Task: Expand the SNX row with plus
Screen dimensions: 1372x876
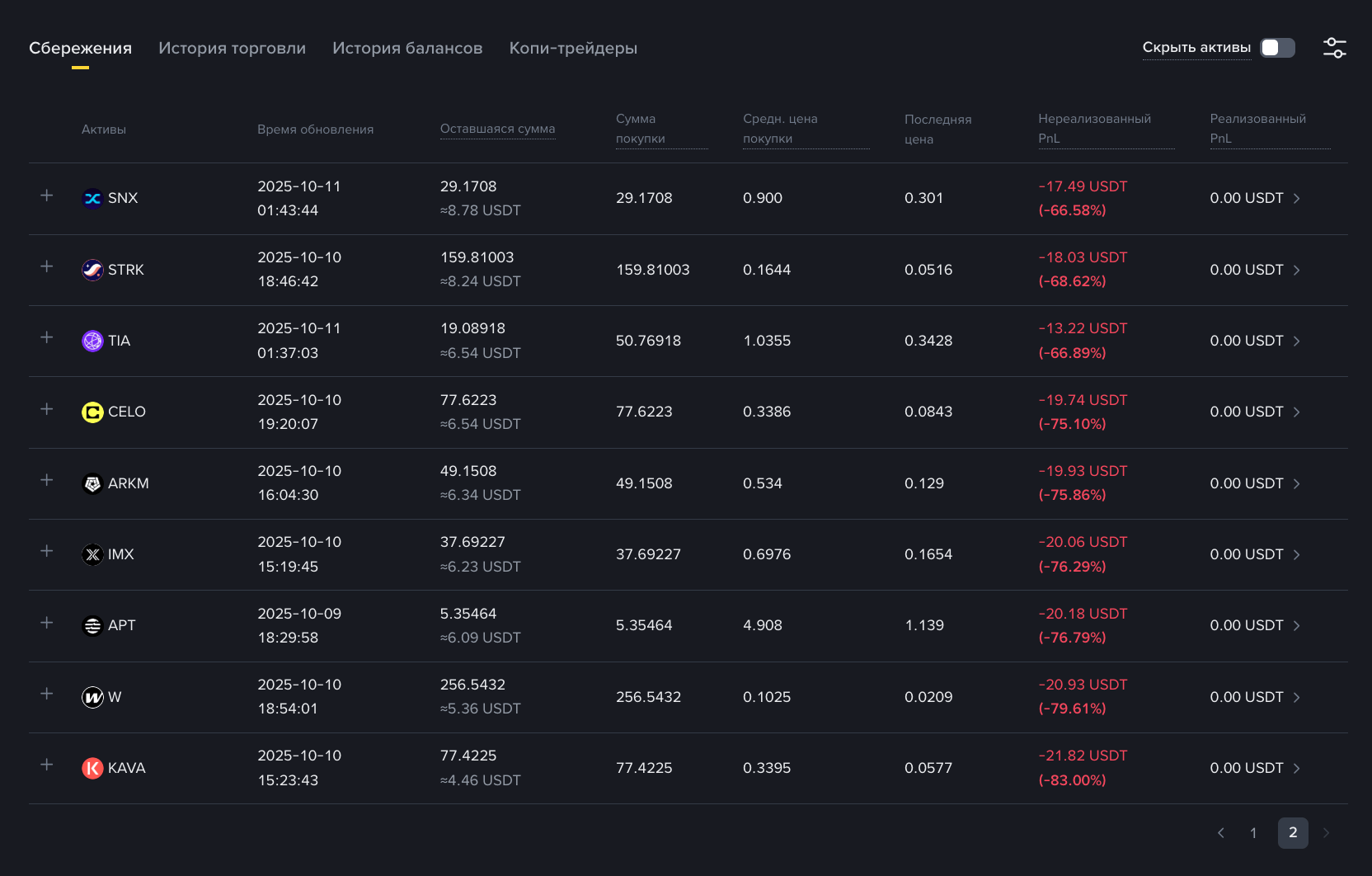Action: point(47,195)
